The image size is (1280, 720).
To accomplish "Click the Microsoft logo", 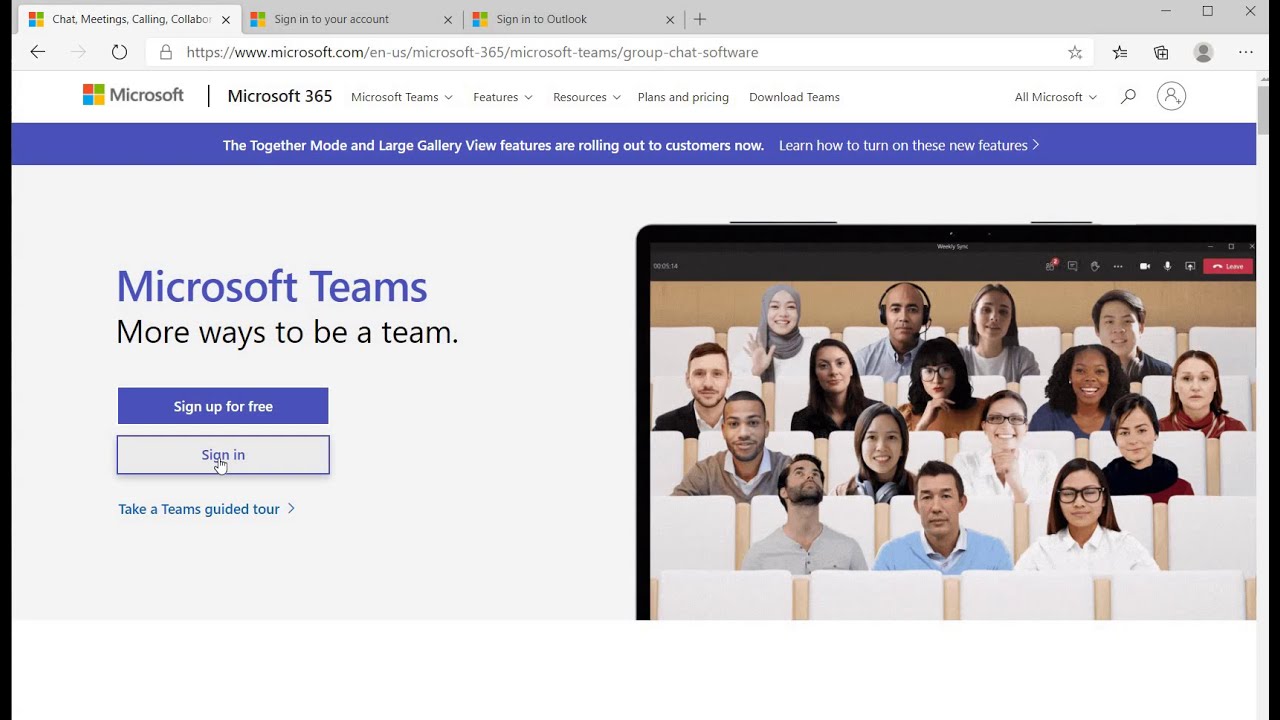I will coord(133,95).
